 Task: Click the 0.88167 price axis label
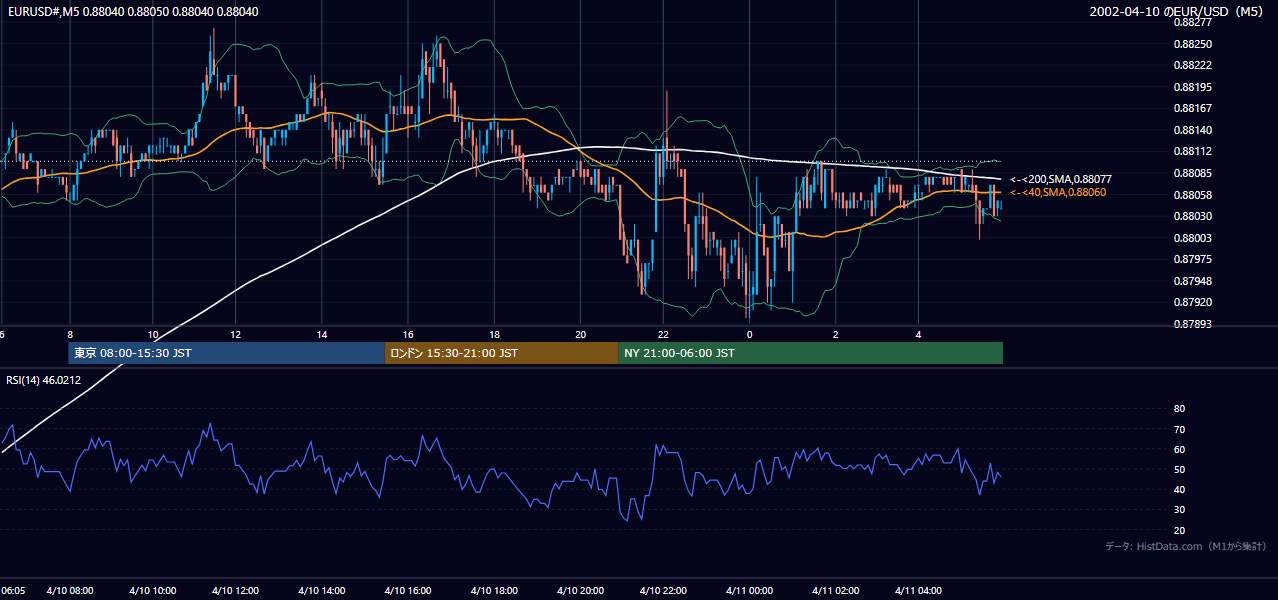click(1192, 108)
